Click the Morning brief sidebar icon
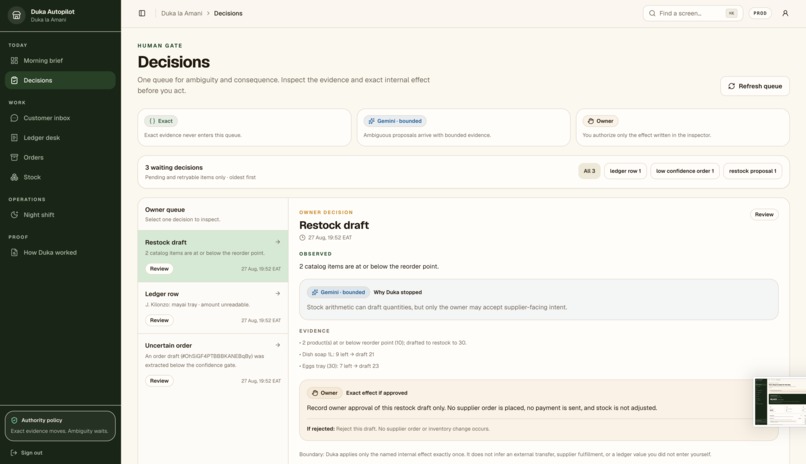This screenshot has height=464, width=806. (14, 61)
